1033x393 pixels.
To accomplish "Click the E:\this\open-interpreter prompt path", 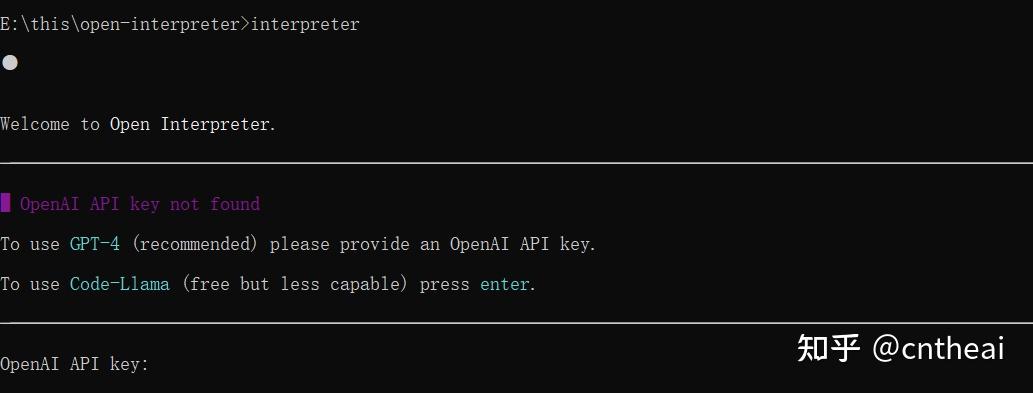I will click(123, 25).
